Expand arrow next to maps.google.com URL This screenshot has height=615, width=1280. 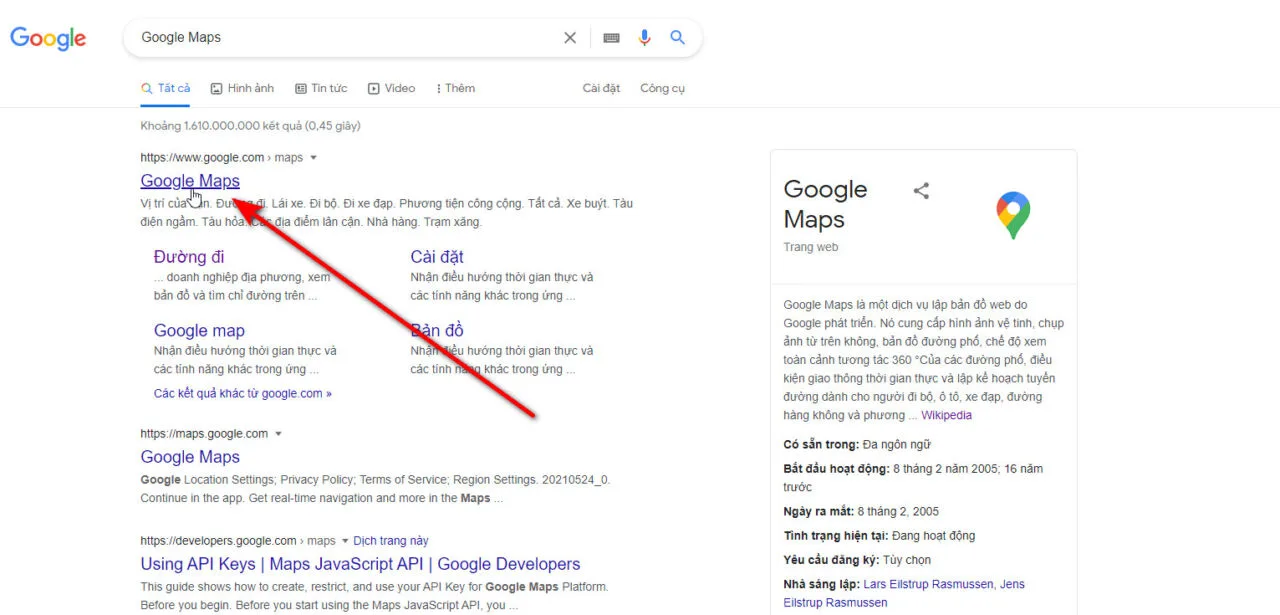278,434
